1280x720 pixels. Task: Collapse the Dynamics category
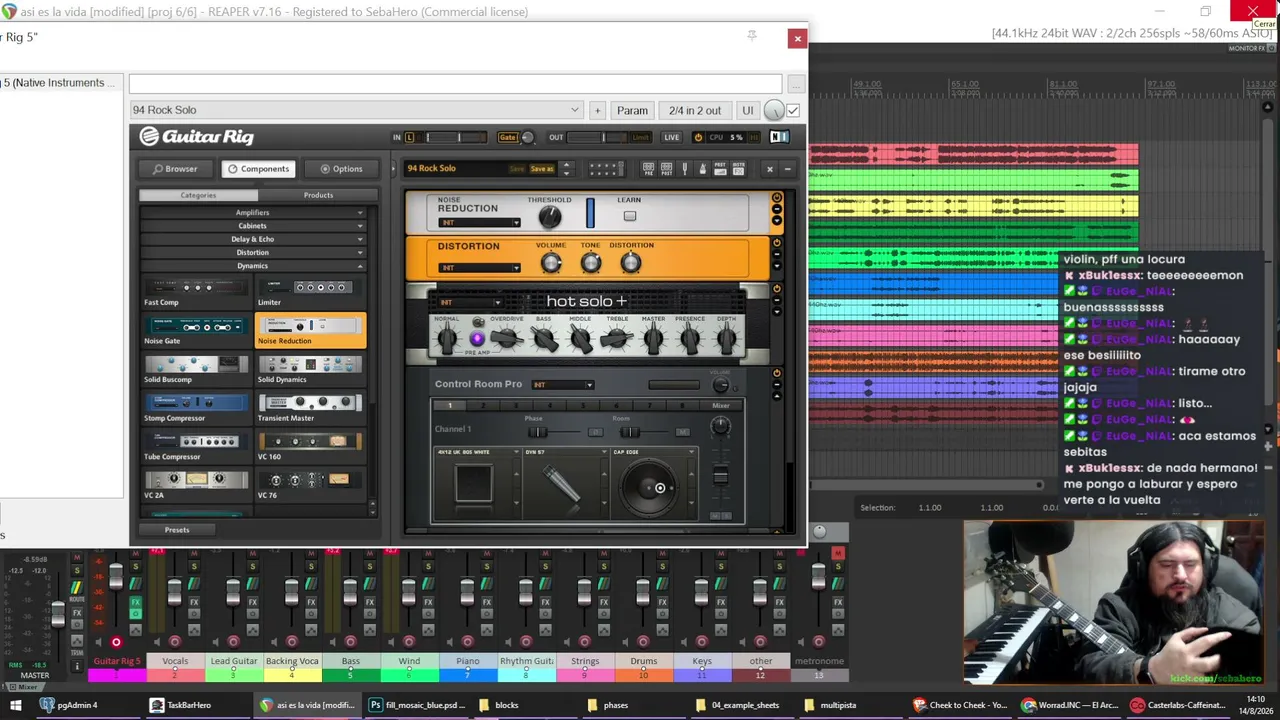click(x=255, y=266)
